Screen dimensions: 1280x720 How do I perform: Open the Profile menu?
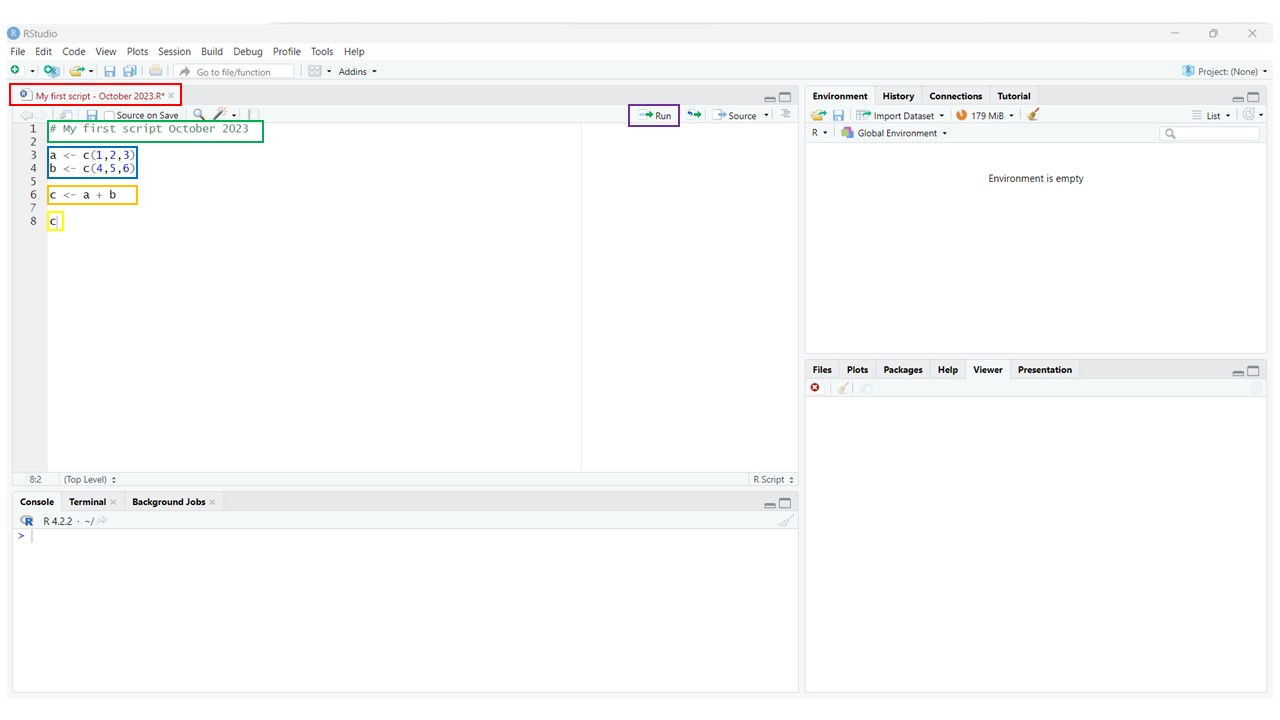[287, 52]
